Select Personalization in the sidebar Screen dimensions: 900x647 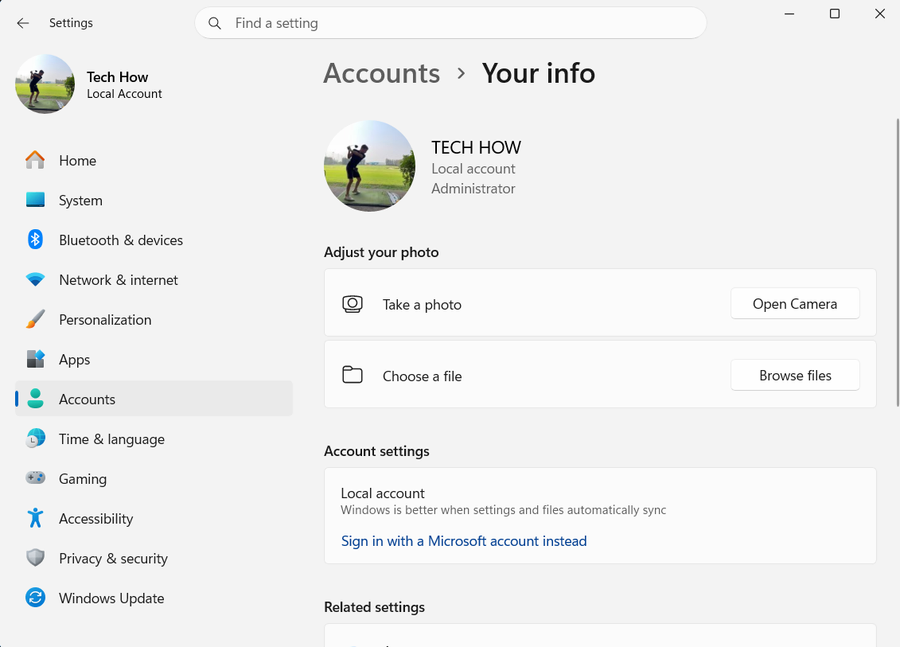coord(154,320)
